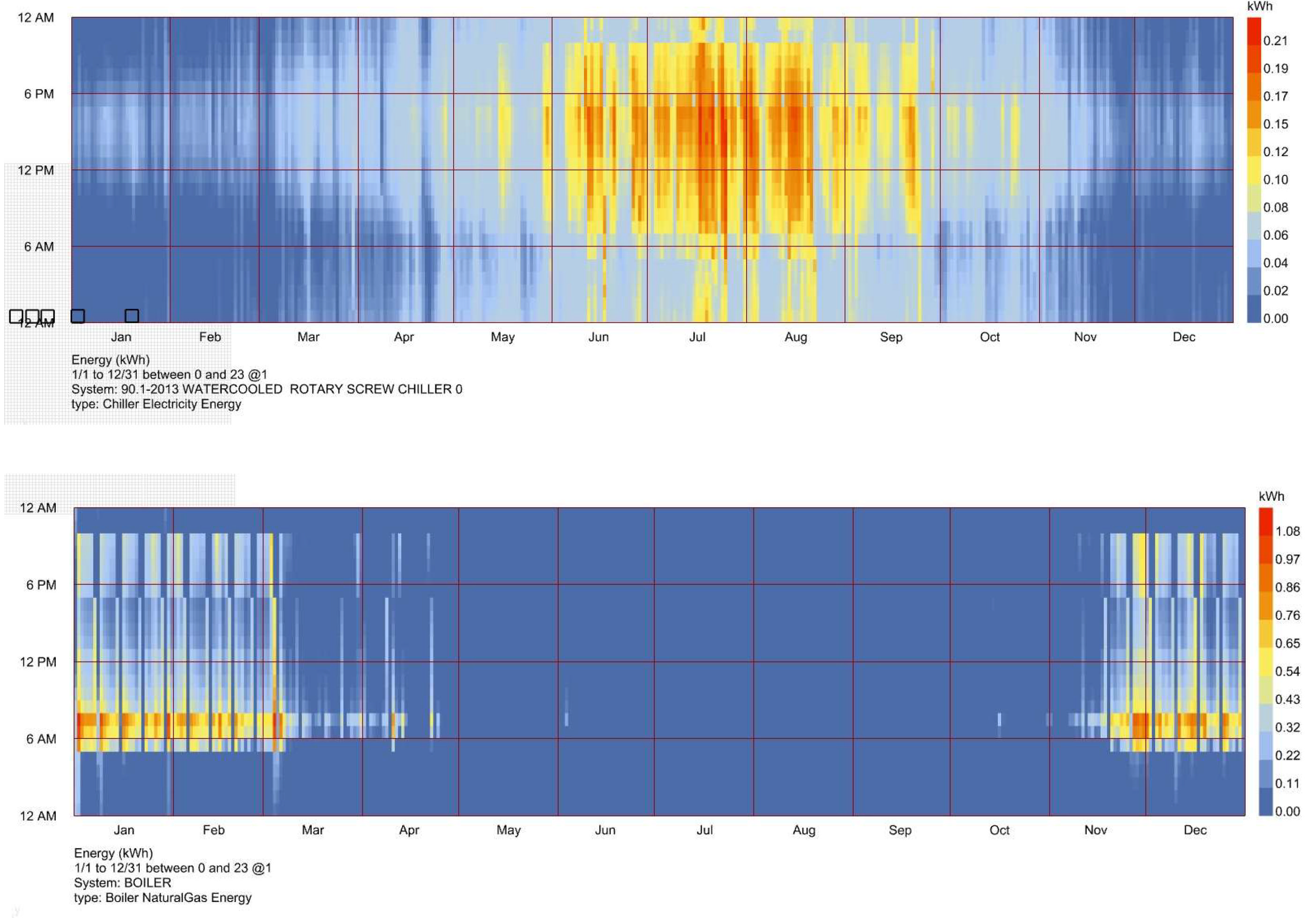This screenshot has width=1316, height=918.
Task: Click the 0.04 value in the chiller legend
Action: (x=1275, y=263)
